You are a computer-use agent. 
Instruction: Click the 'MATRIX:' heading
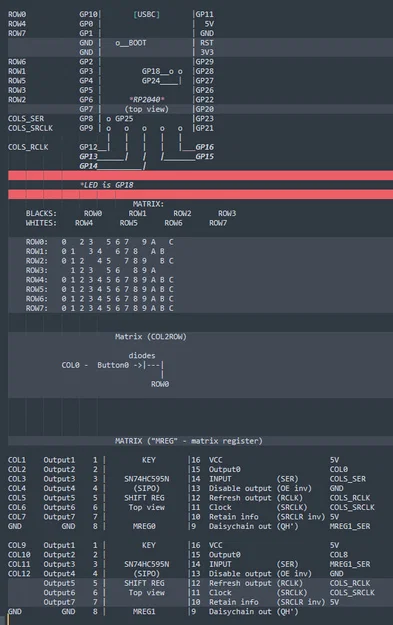(148, 204)
